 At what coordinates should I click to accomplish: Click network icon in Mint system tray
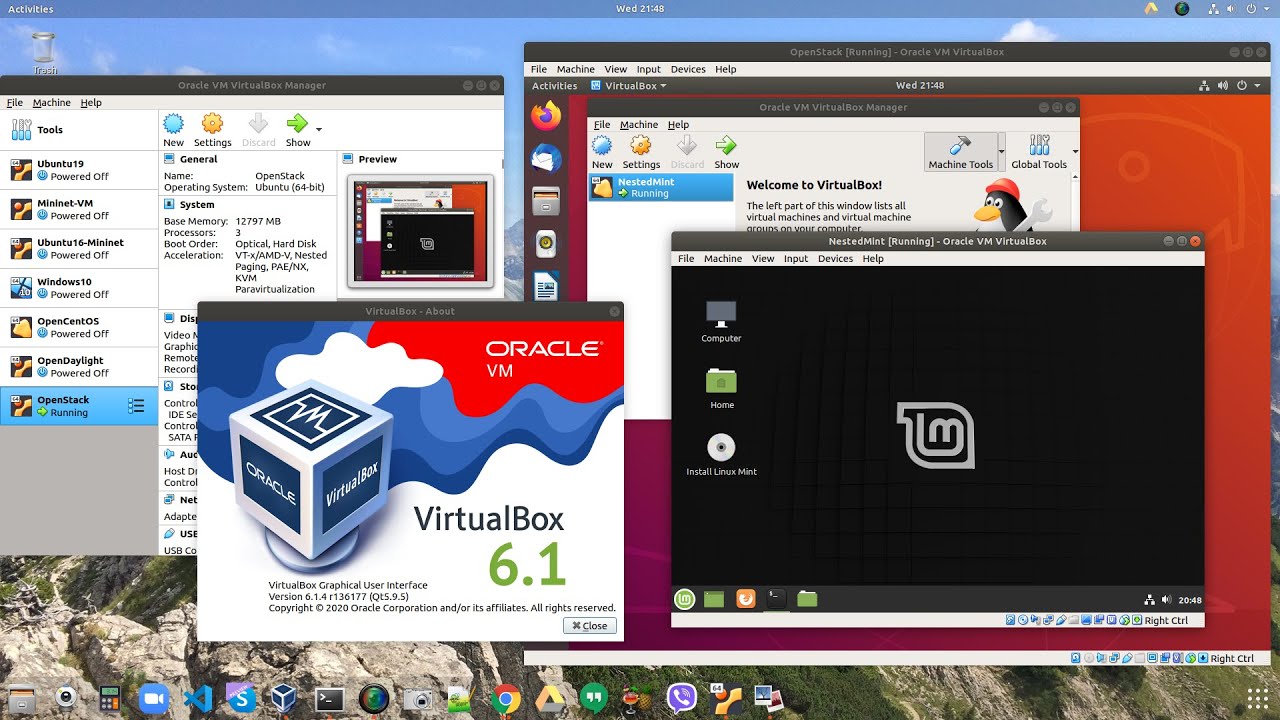1150,600
